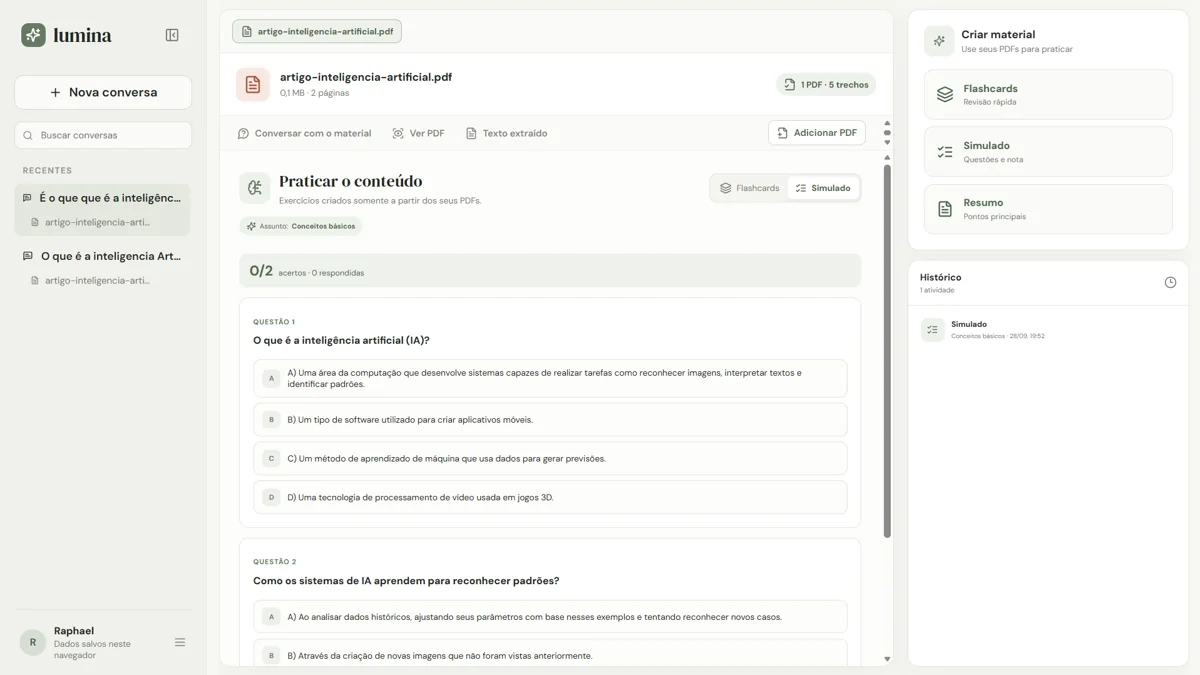Click the Questão 1 question text
The height and width of the screenshot is (675, 1200).
341,340
